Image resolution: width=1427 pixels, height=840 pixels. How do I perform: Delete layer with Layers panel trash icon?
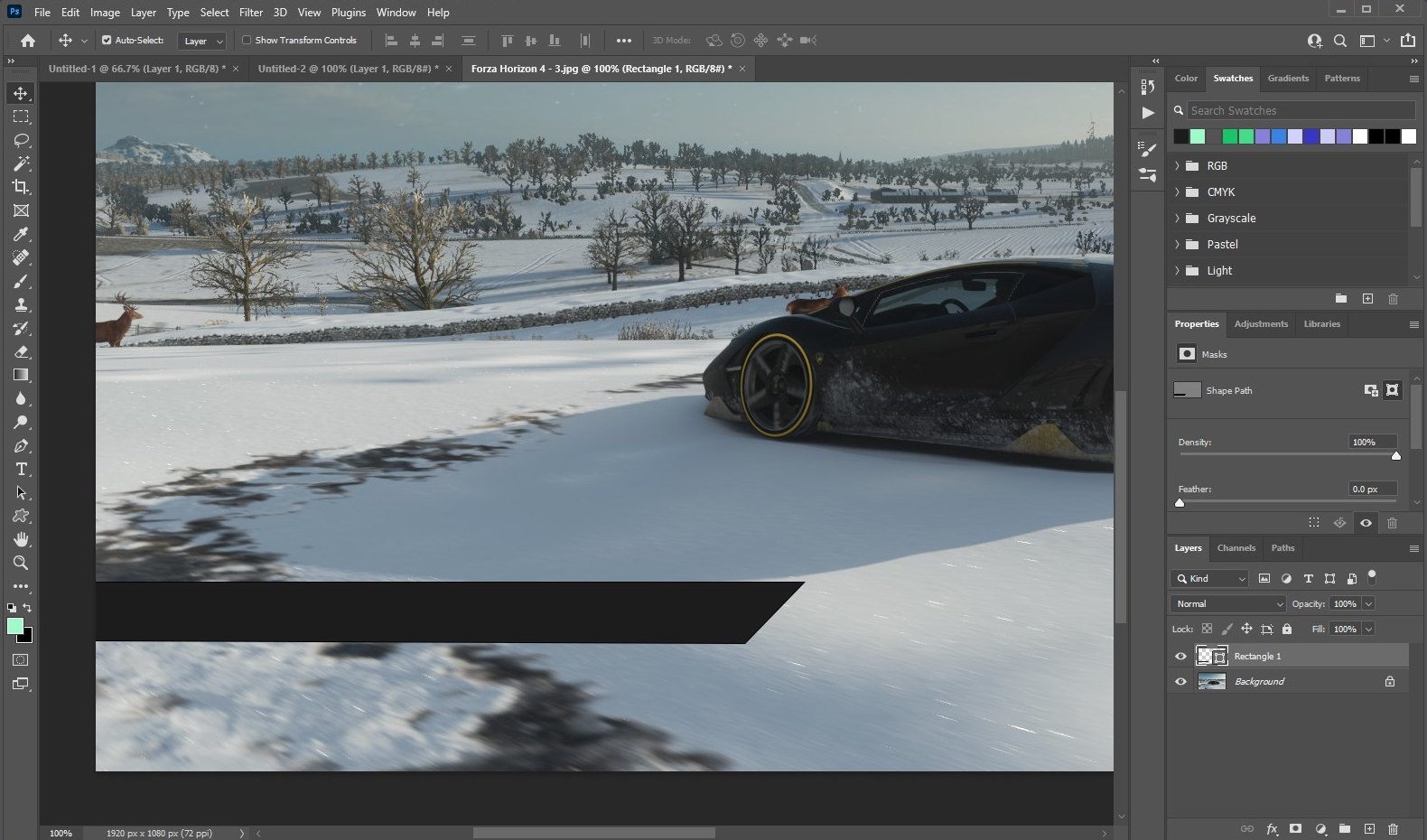pos(1393,828)
